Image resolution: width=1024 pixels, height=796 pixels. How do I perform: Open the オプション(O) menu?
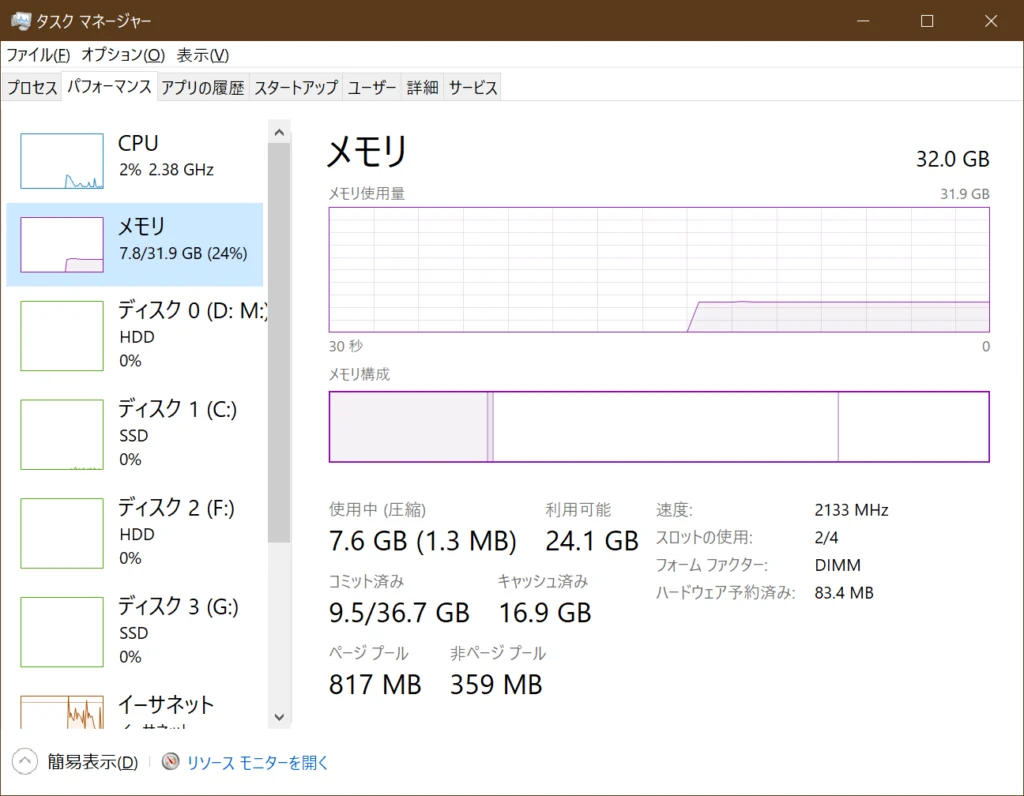(123, 55)
